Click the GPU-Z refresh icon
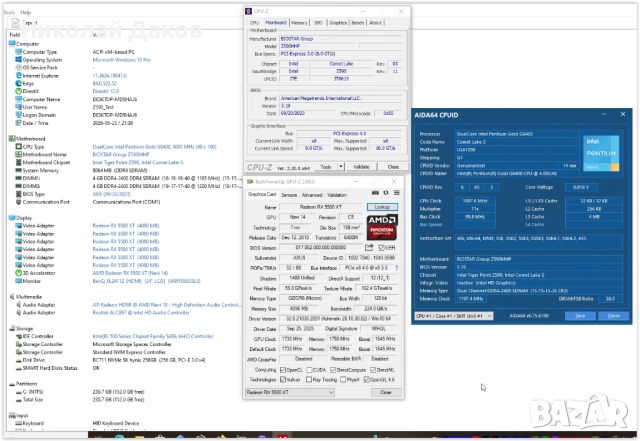 point(386,193)
